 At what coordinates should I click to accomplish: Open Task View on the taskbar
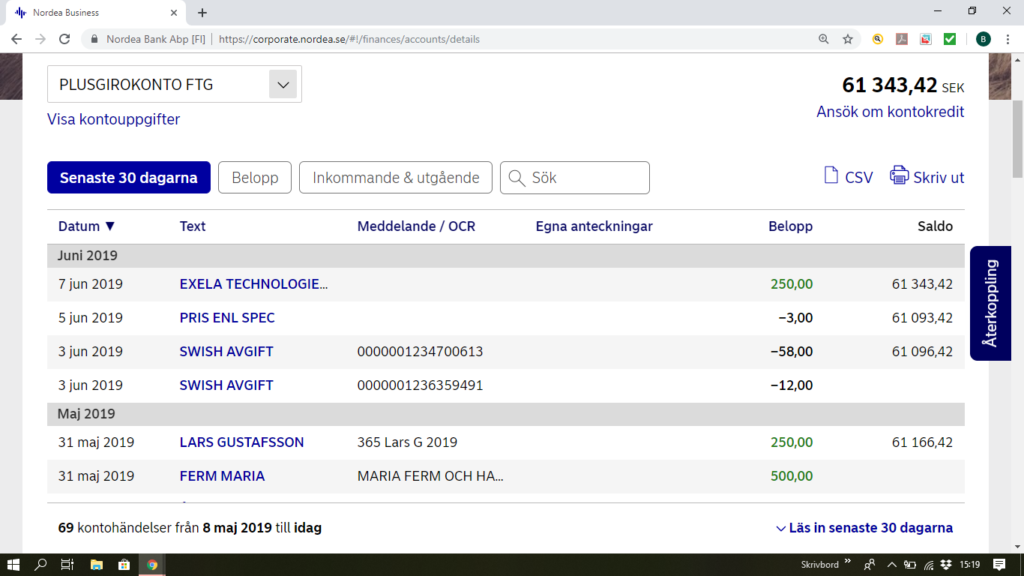tap(67, 565)
